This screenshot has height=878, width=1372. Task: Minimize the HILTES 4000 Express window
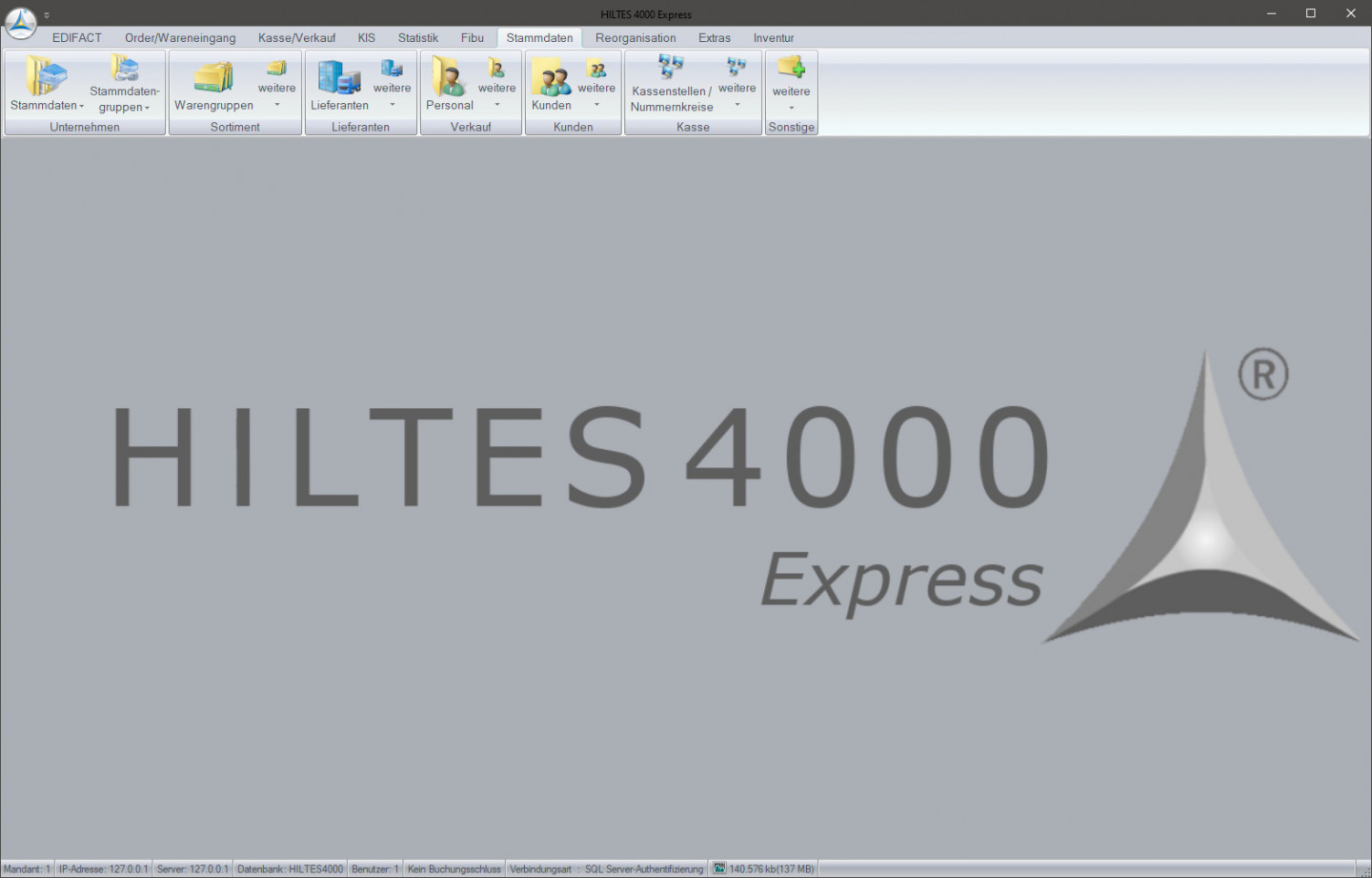pos(1271,13)
